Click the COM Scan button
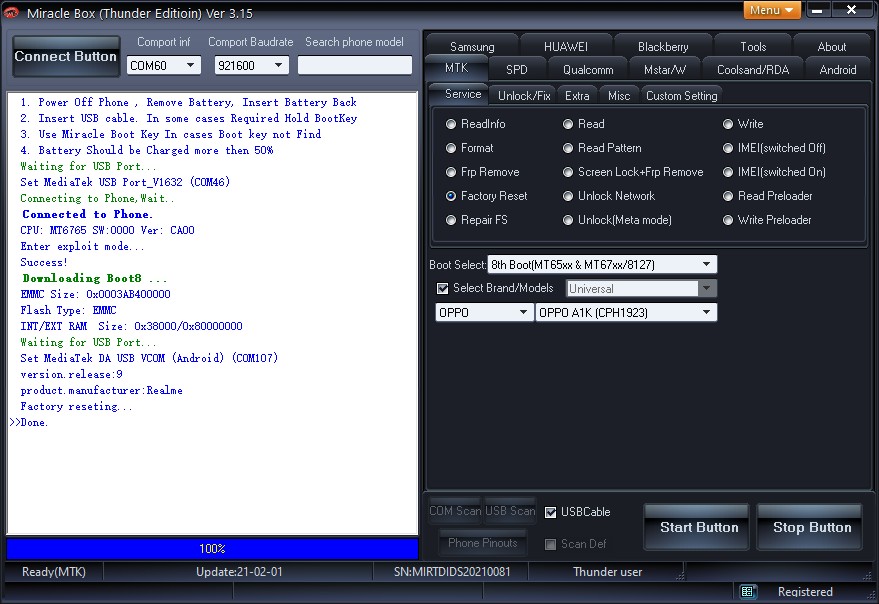Image resolution: width=879 pixels, height=604 pixels. click(x=455, y=511)
